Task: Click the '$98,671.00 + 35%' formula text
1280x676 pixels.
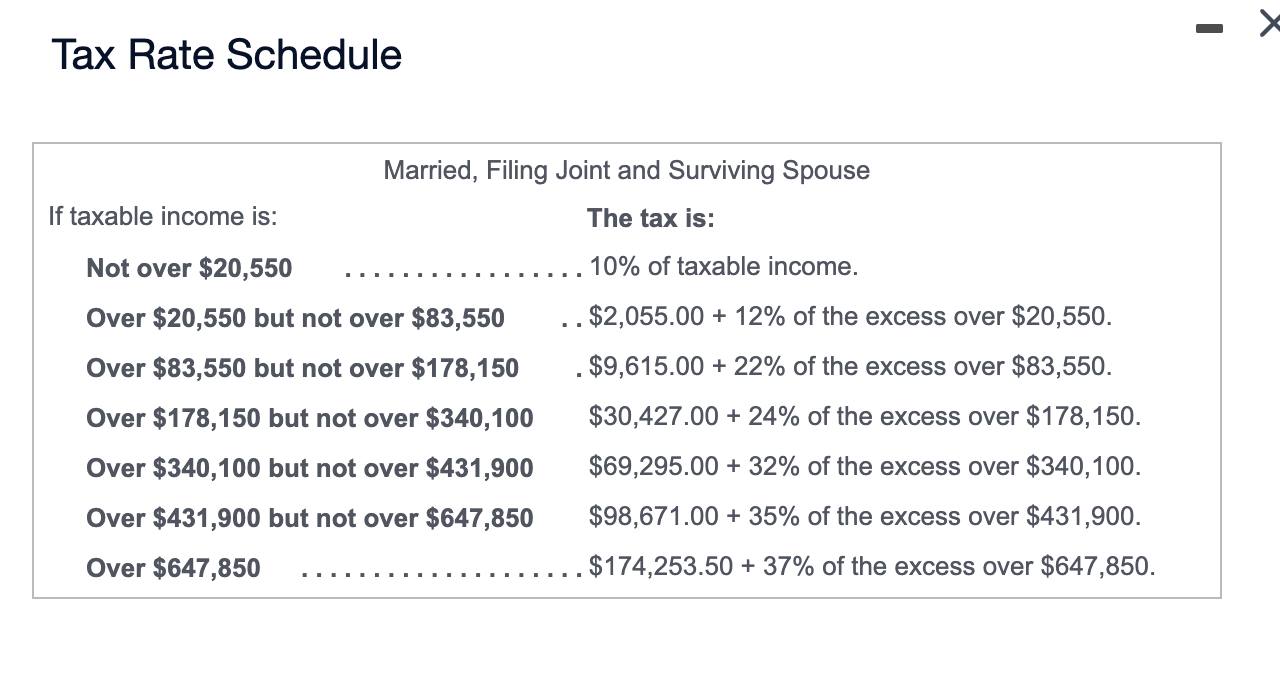Action: click(x=865, y=516)
